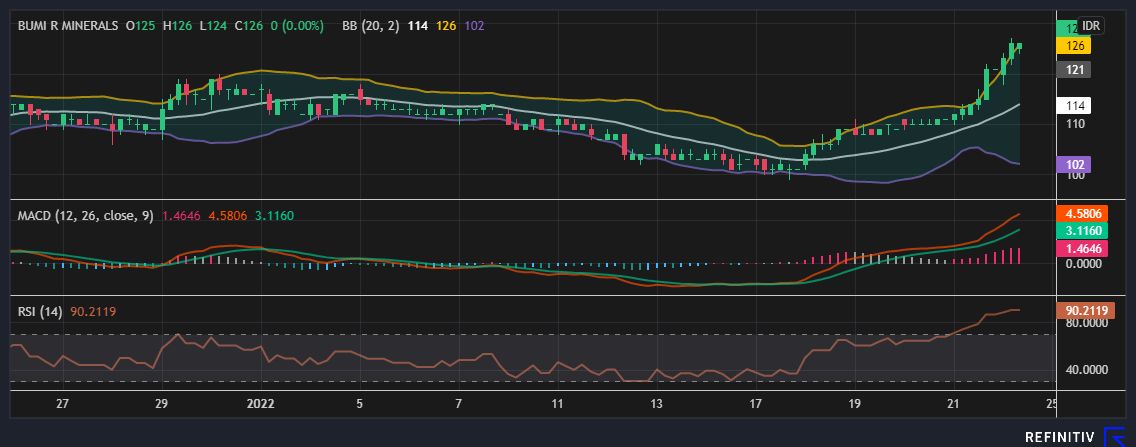Screen dimensions: 1136x447
Task: Click the low value L124 in the header
Action: [213, 25]
